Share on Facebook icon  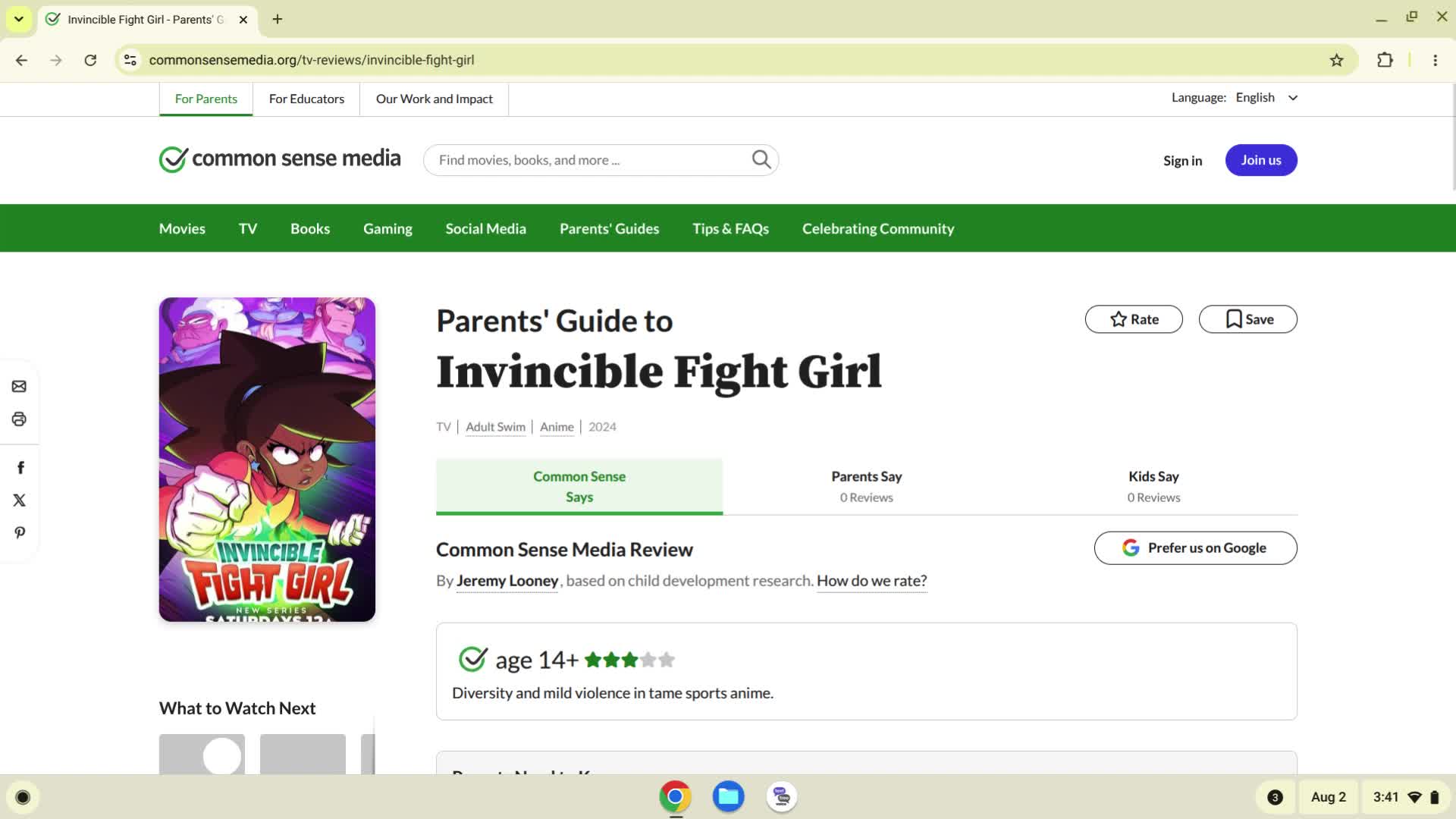click(20, 468)
